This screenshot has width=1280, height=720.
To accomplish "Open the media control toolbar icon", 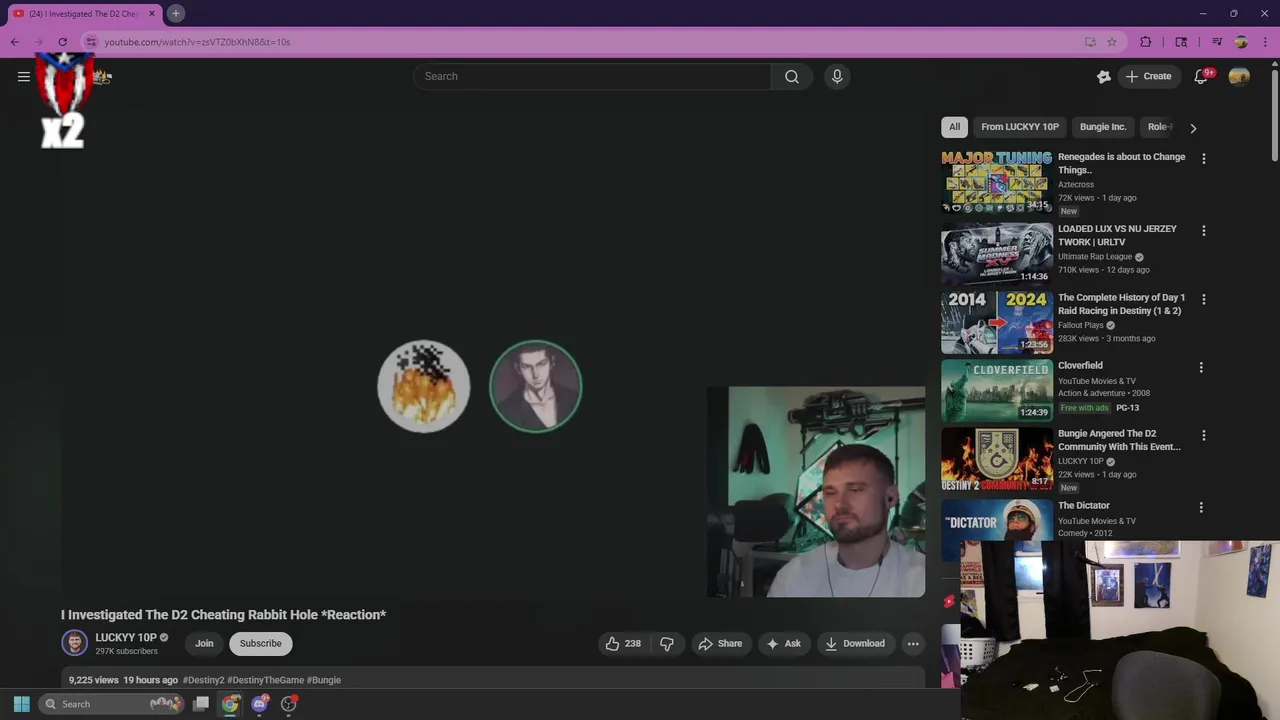I will (1217, 42).
